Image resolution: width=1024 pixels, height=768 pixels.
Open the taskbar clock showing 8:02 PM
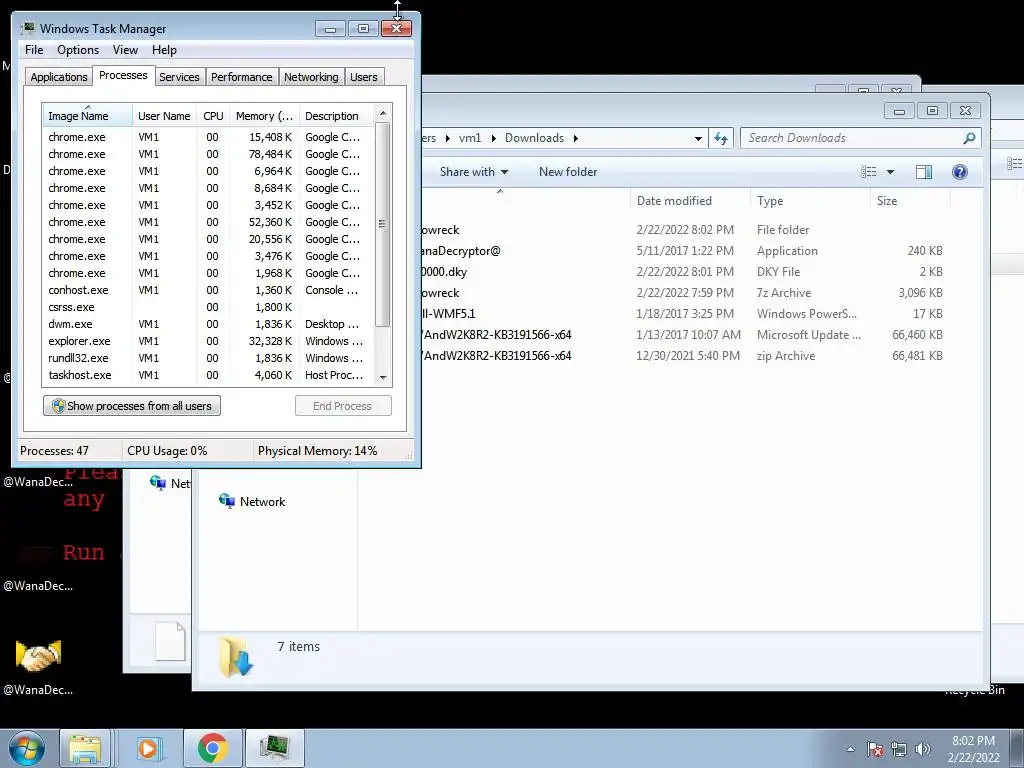[973, 749]
